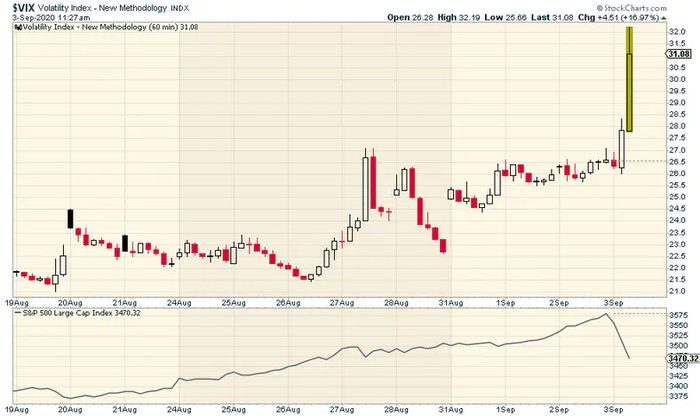Screen dimensions: 700x416
Task: Select the tall yellow candle on 3Sep
Action: [x=629, y=79]
